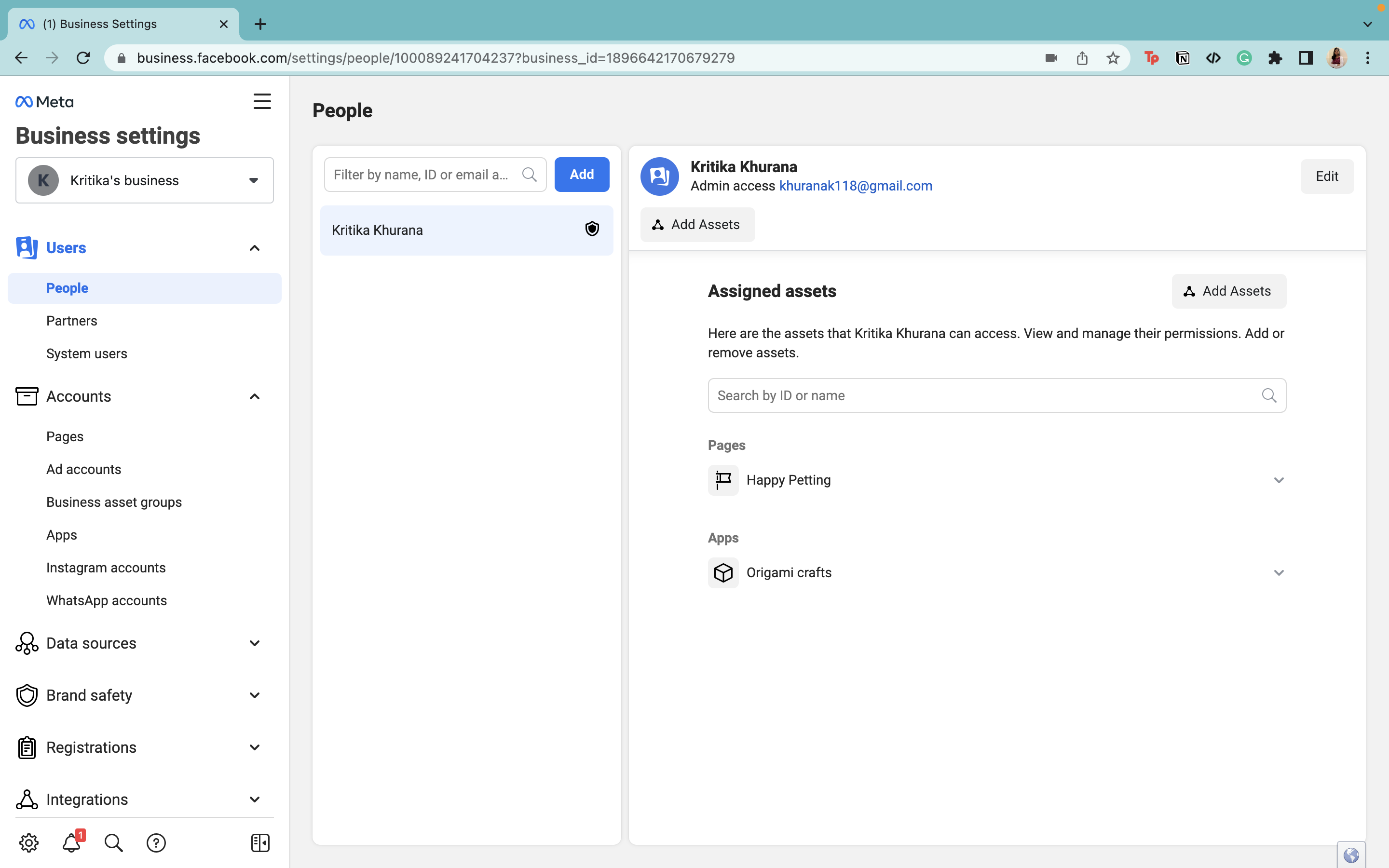Image resolution: width=1389 pixels, height=868 pixels.
Task: Click the search icon in people filter box
Action: tap(529, 175)
